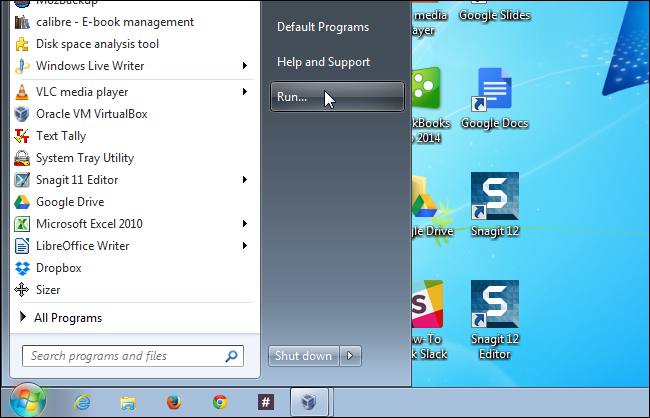Open the Shut down options arrow
The width and height of the screenshot is (650, 418).
(350, 356)
